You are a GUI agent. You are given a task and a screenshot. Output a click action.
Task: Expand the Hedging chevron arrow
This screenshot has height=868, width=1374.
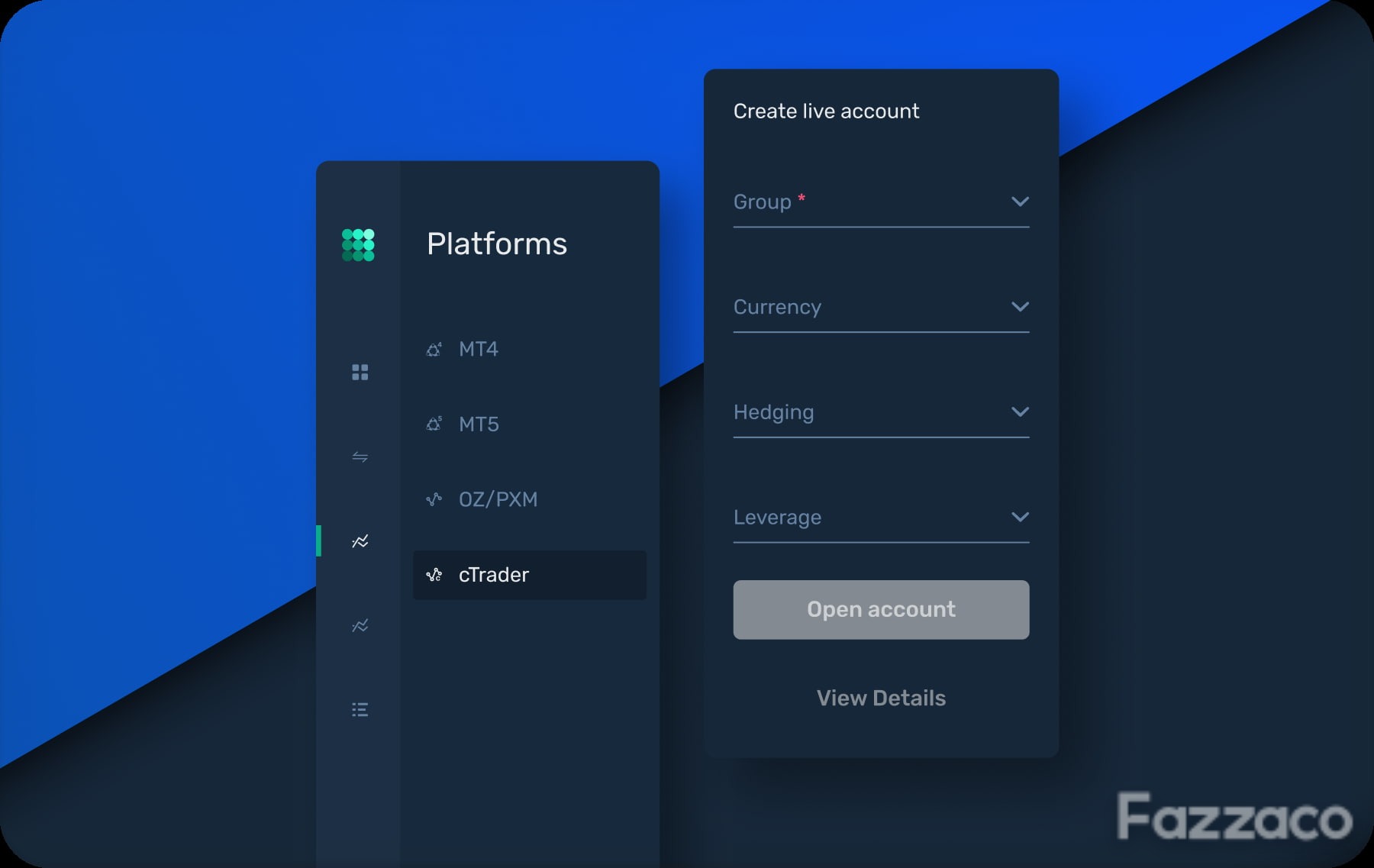coord(1020,412)
